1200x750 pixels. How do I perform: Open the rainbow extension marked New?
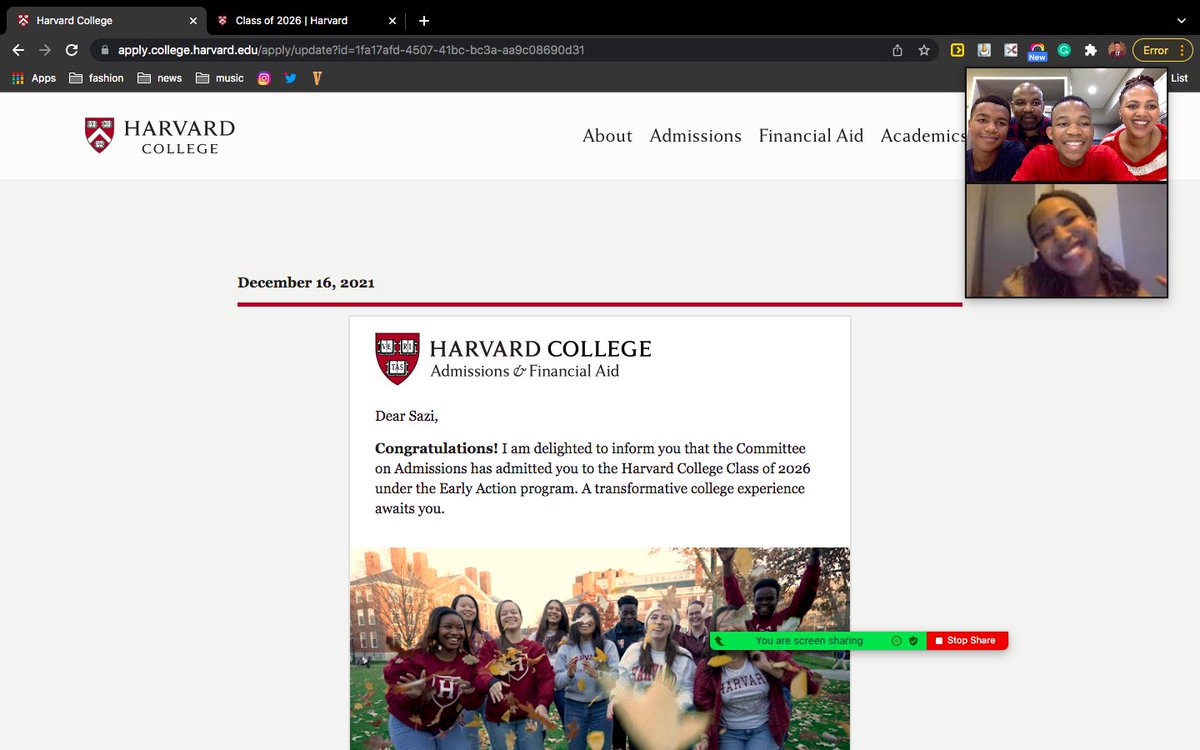[1037, 50]
